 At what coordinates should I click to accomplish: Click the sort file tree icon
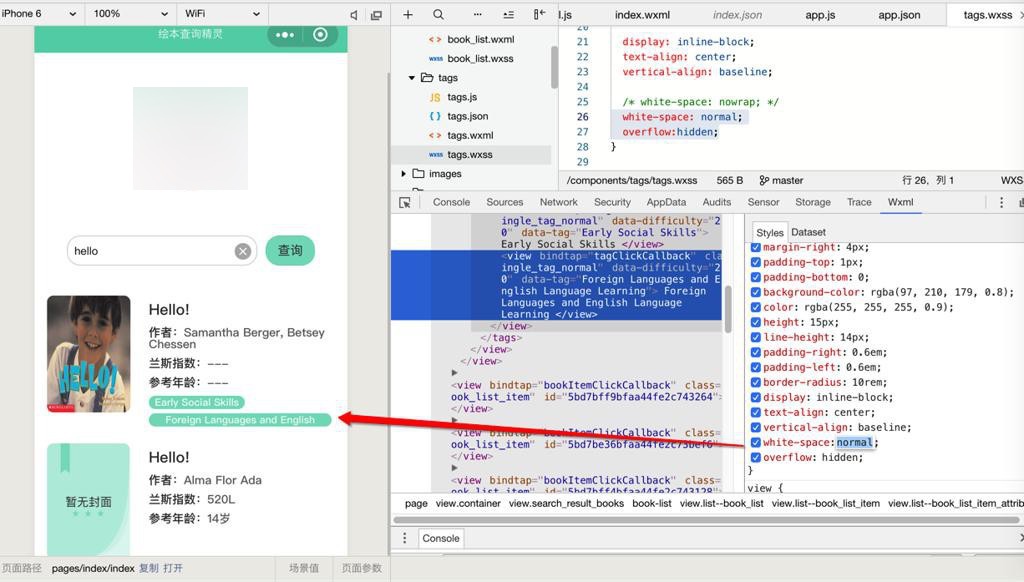pyautogui.click(x=508, y=14)
